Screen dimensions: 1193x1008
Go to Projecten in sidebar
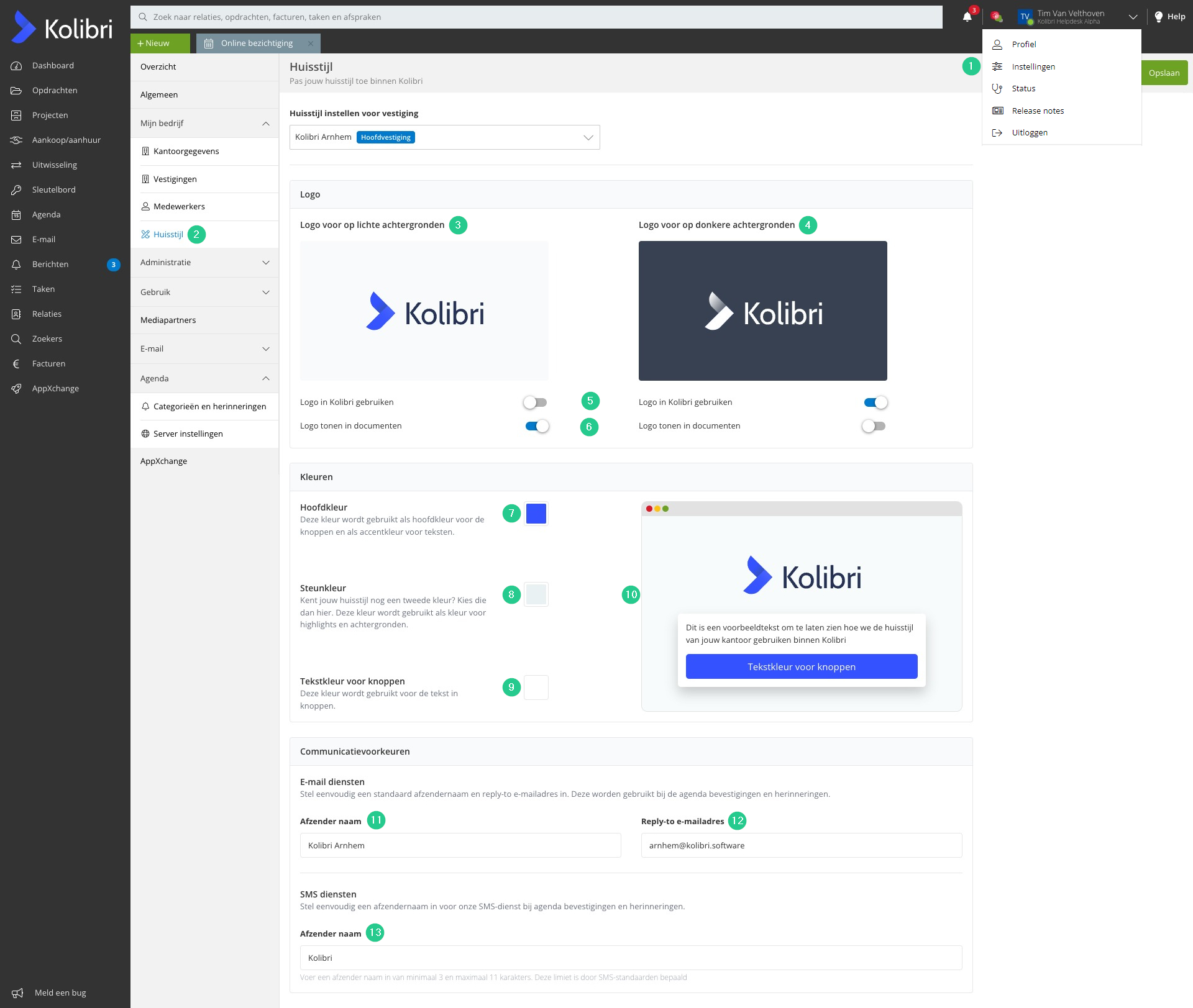pyautogui.click(x=50, y=116)
